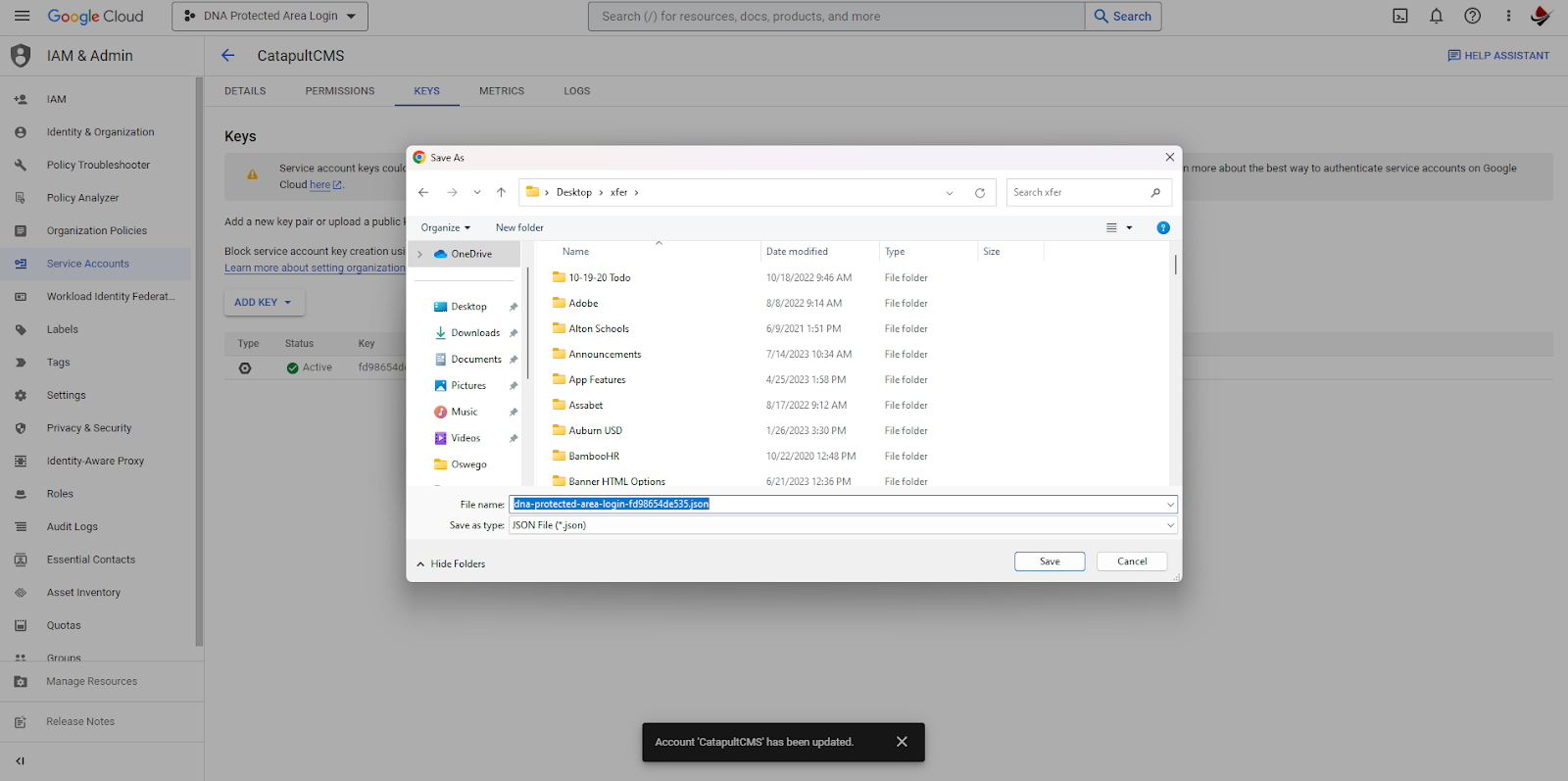Switch to the Metrics tab
Viewport: 1568px width, 781px height.
(x=502, y=91)
